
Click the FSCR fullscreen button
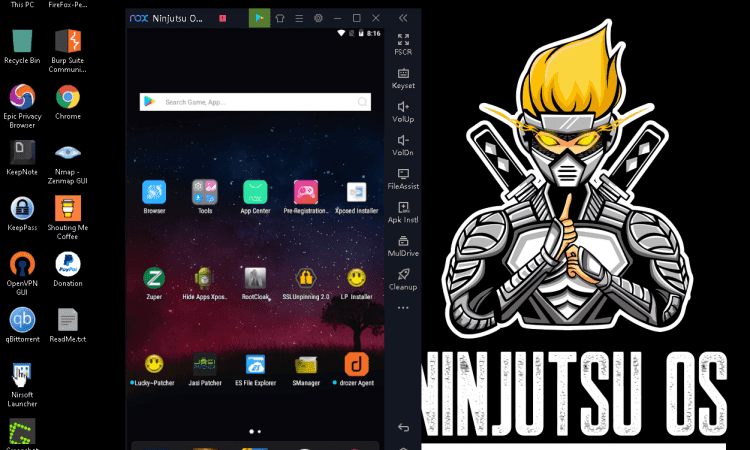click(x=403, y=44)
